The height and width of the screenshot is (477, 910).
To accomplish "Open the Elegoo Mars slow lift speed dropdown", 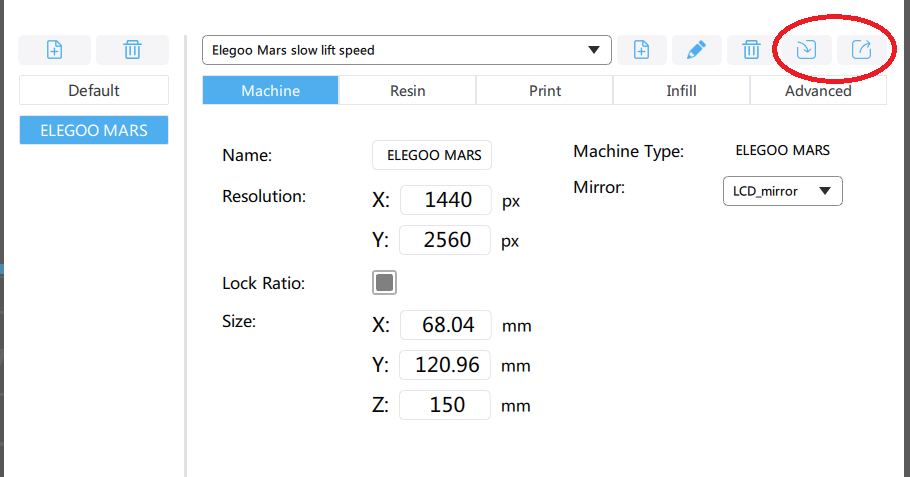I will click(x=407, y=50).
